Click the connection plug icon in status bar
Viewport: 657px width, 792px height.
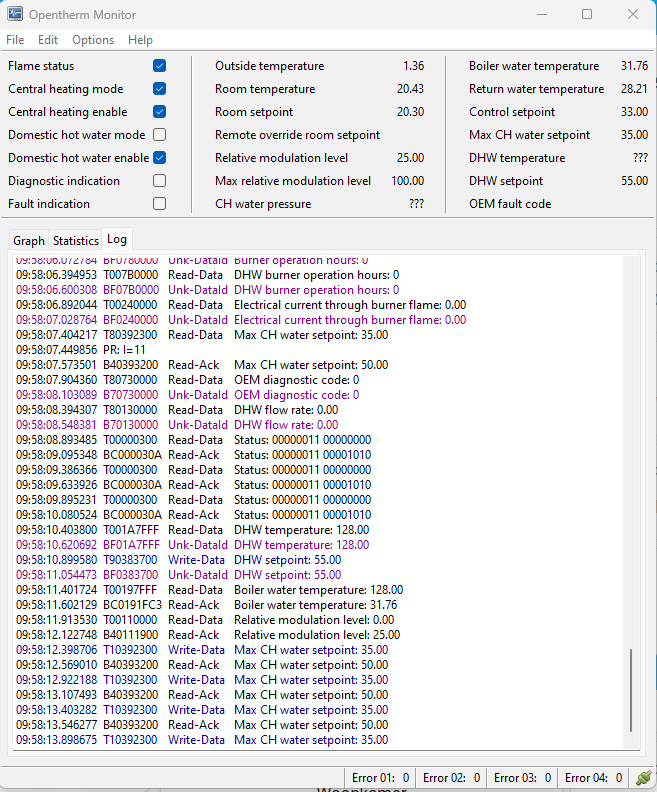click(643, 778)
